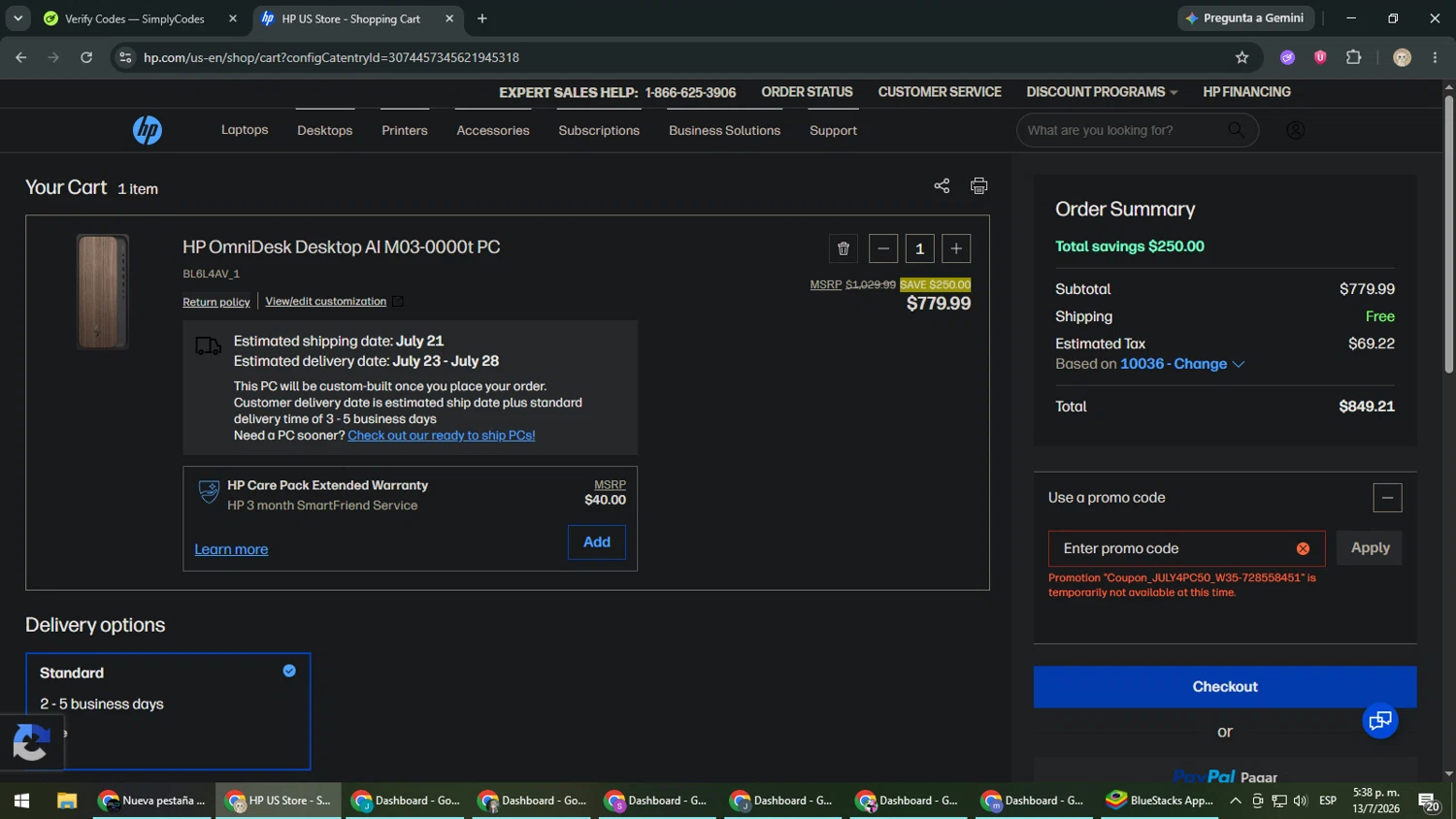
Task: Collapse the Use a promo code section
Action: pyautogui.click(x=1387, y=498)
